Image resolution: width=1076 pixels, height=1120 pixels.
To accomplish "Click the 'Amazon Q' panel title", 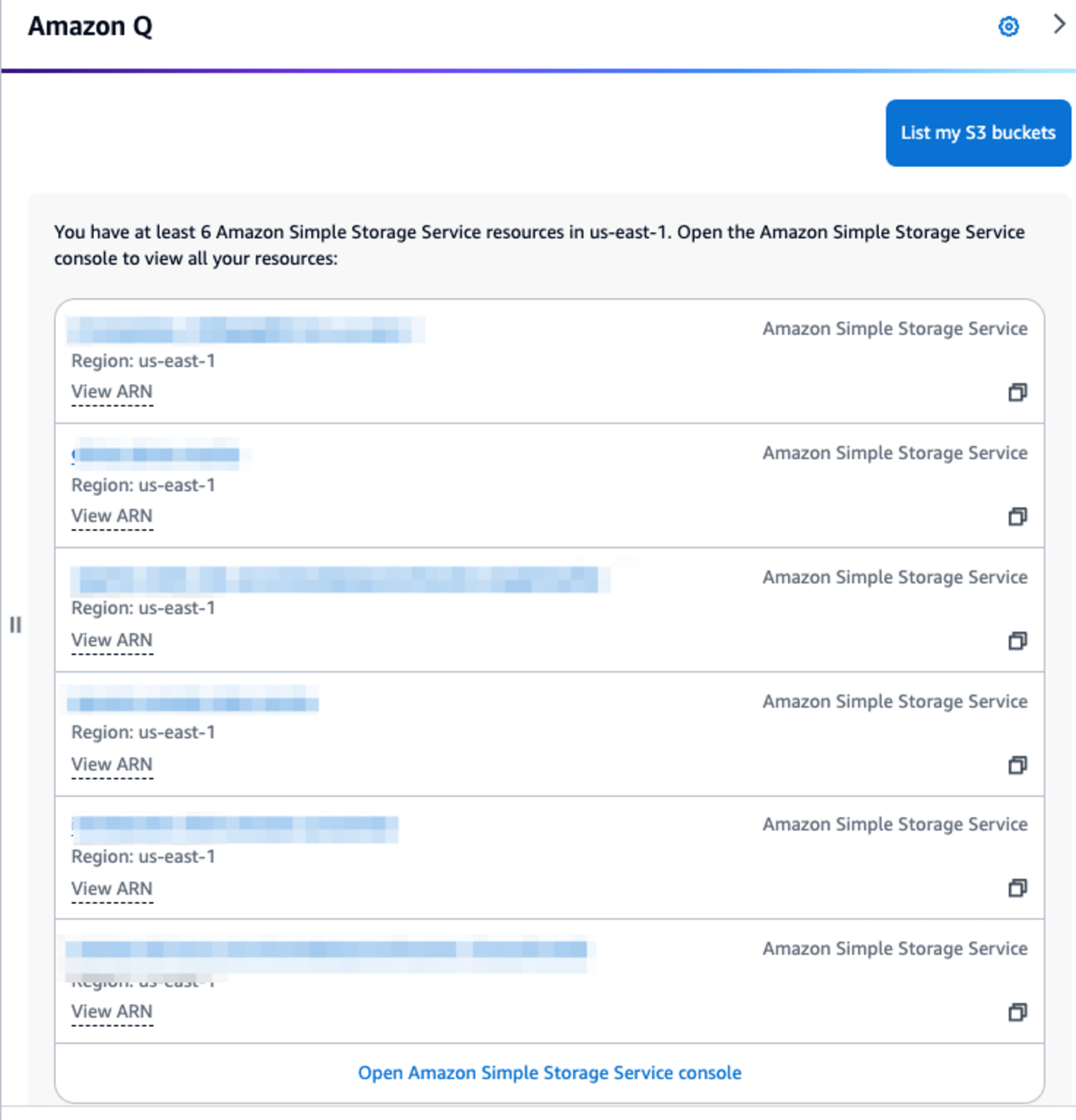I will point(90,26).
